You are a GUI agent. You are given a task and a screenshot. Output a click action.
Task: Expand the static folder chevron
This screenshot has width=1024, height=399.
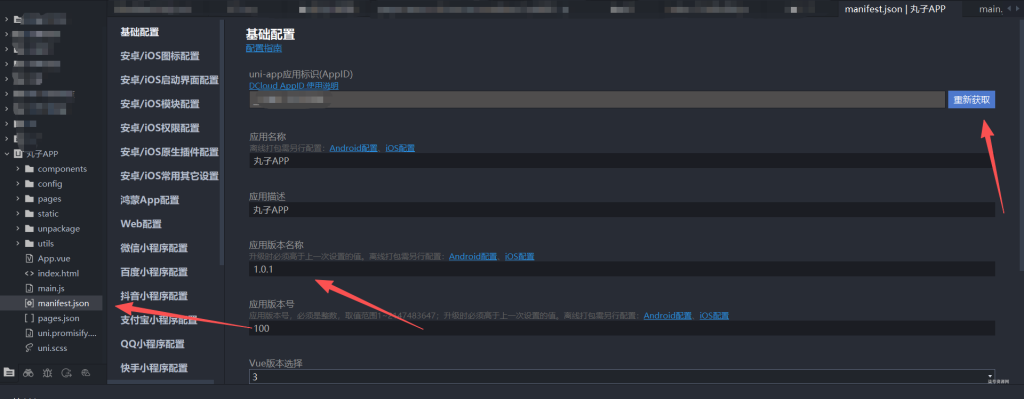[18, 214]
